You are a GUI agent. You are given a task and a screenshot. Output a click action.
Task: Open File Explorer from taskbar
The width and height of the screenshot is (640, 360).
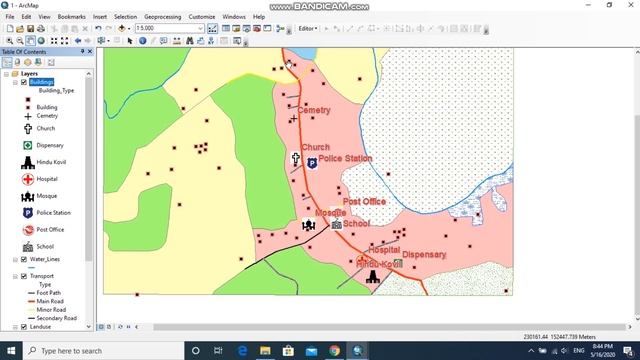click(265, 351)
